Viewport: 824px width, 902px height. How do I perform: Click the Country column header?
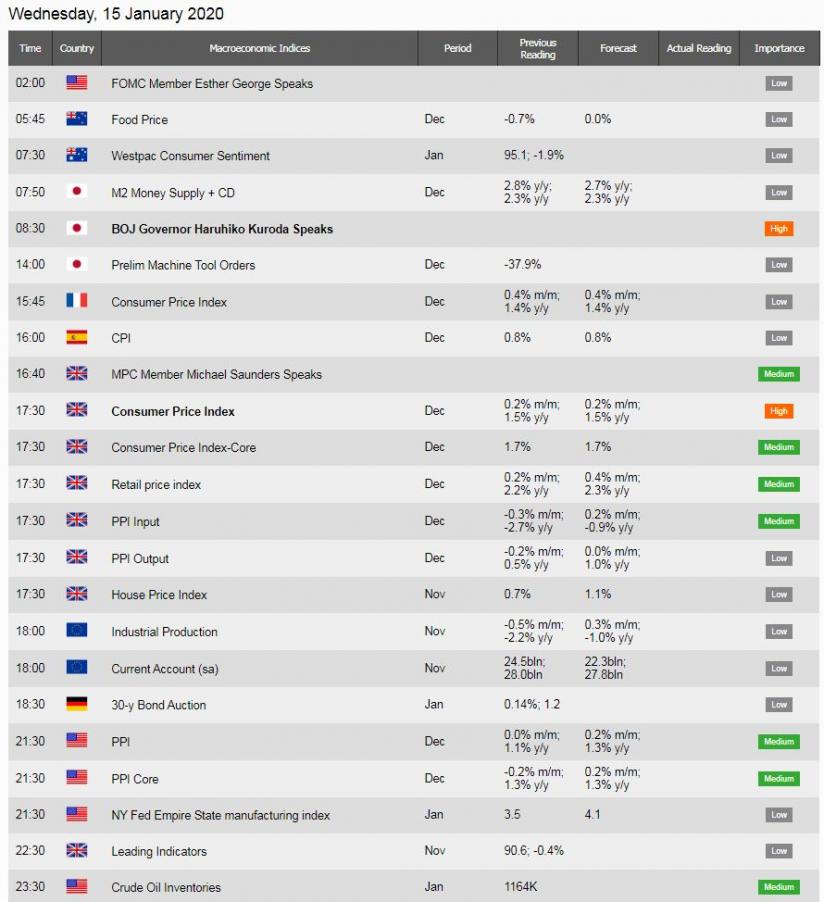[77, 48]
